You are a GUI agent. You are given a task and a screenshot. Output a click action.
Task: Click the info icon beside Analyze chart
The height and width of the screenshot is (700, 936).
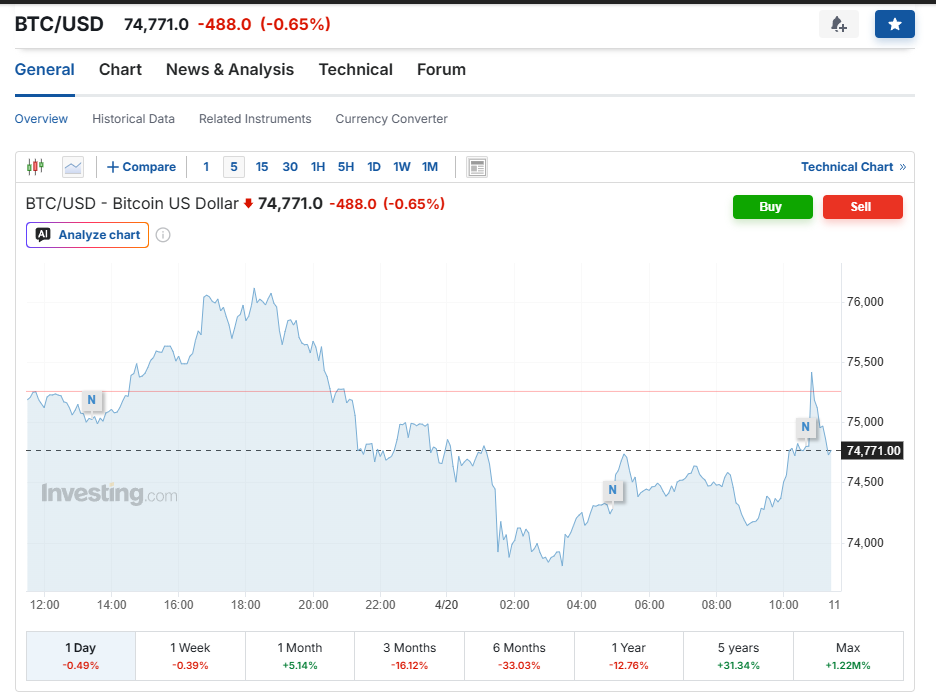pyautogui.click(x=163, y=235)
